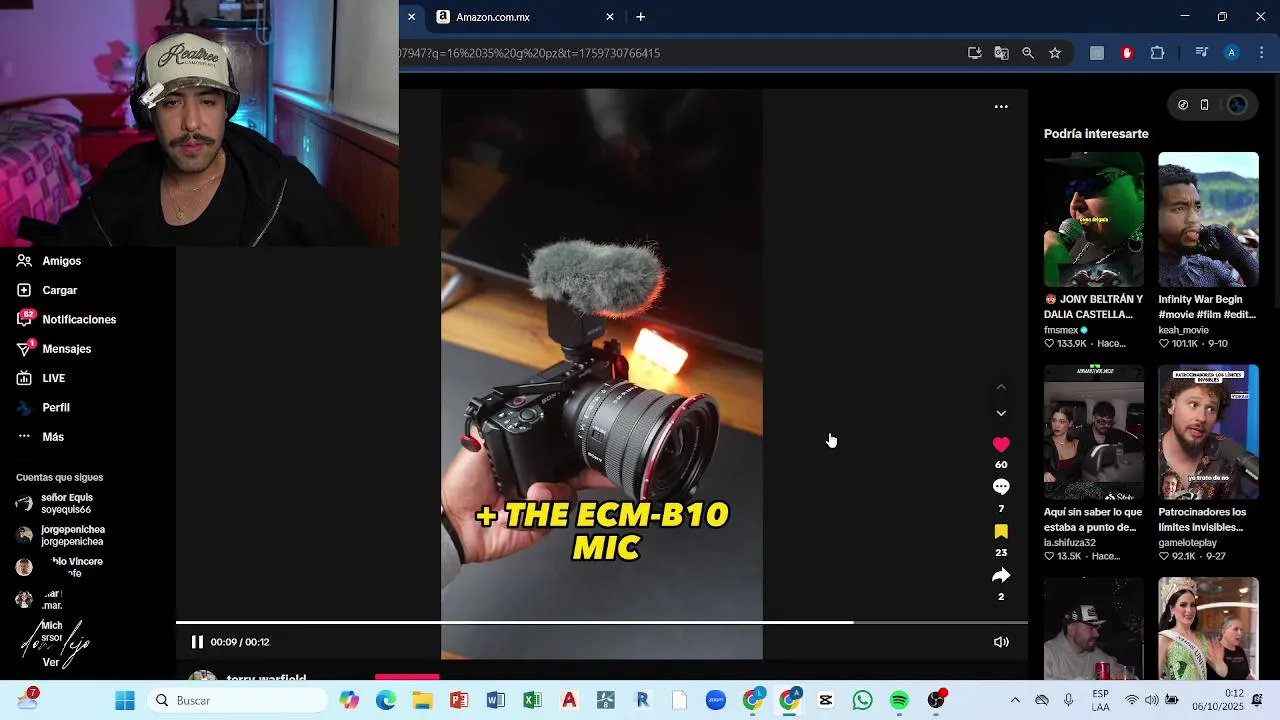
Task: Open Microsoft Edge from taskbar
Action: (386, 701)
